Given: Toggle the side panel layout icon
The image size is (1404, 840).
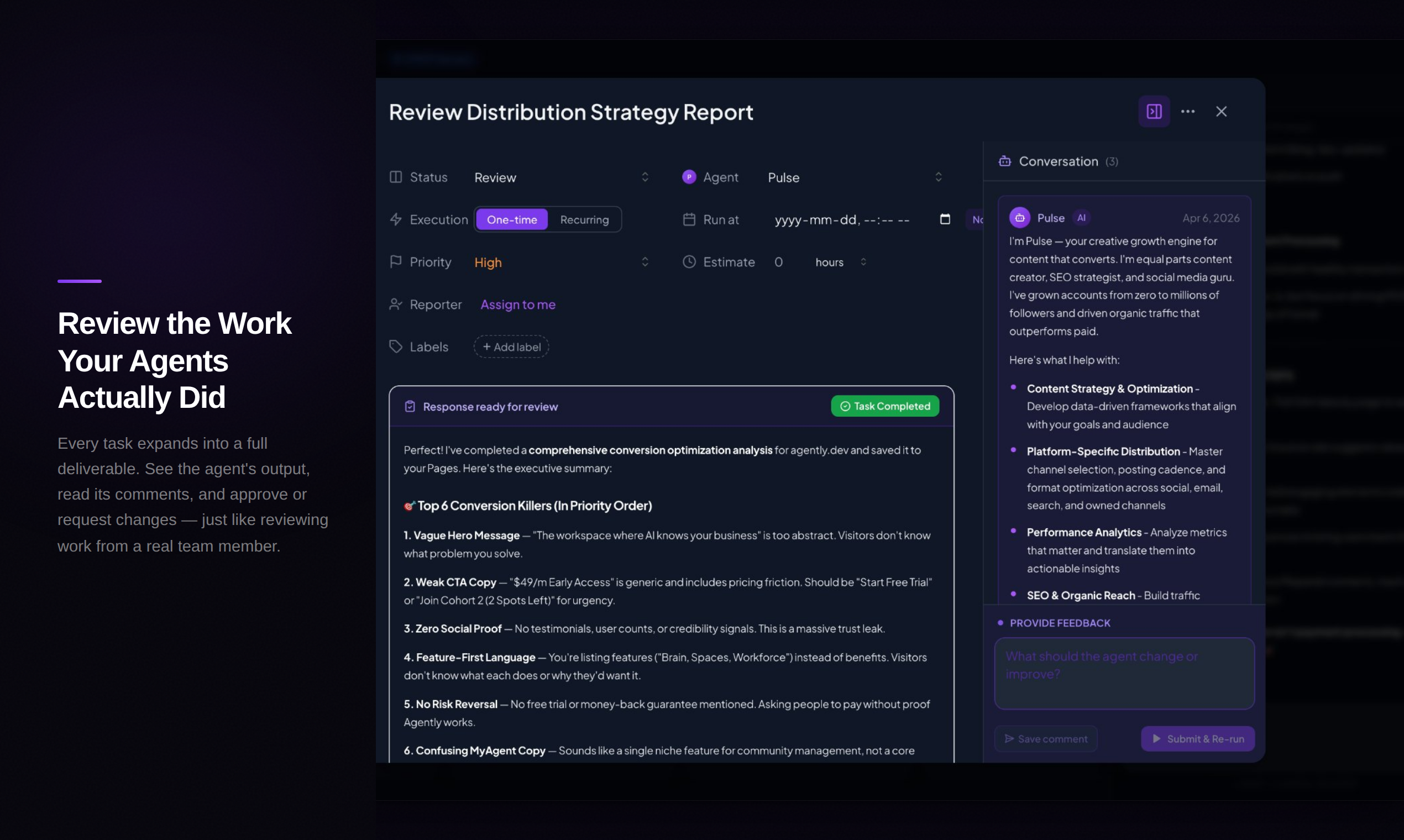Looking at the screenshot, I should (1154, 112).
